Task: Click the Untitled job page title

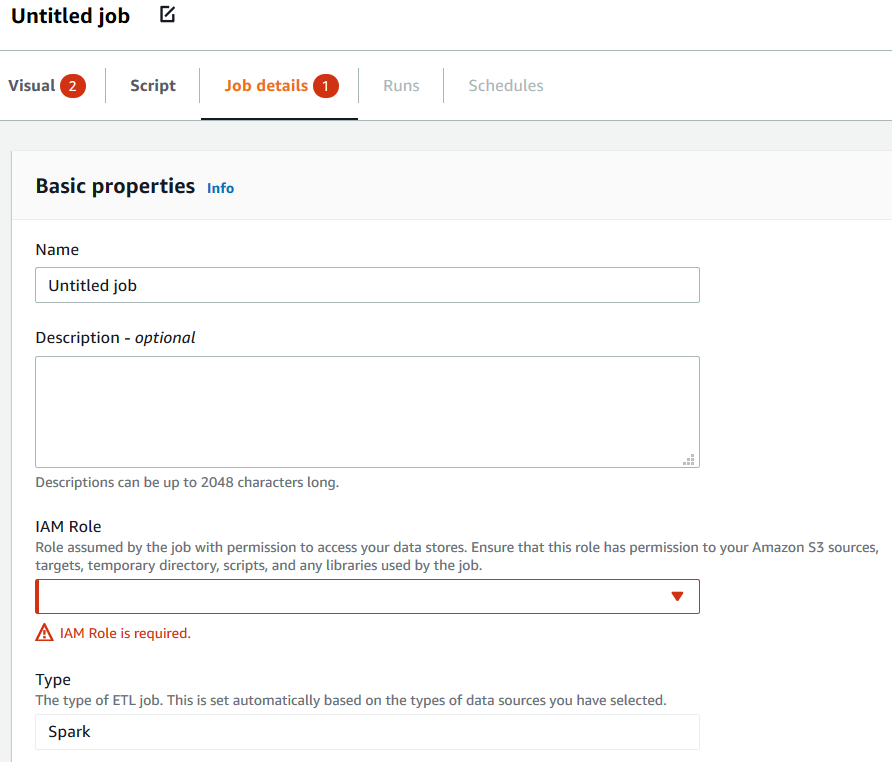Action: (69, 15)
